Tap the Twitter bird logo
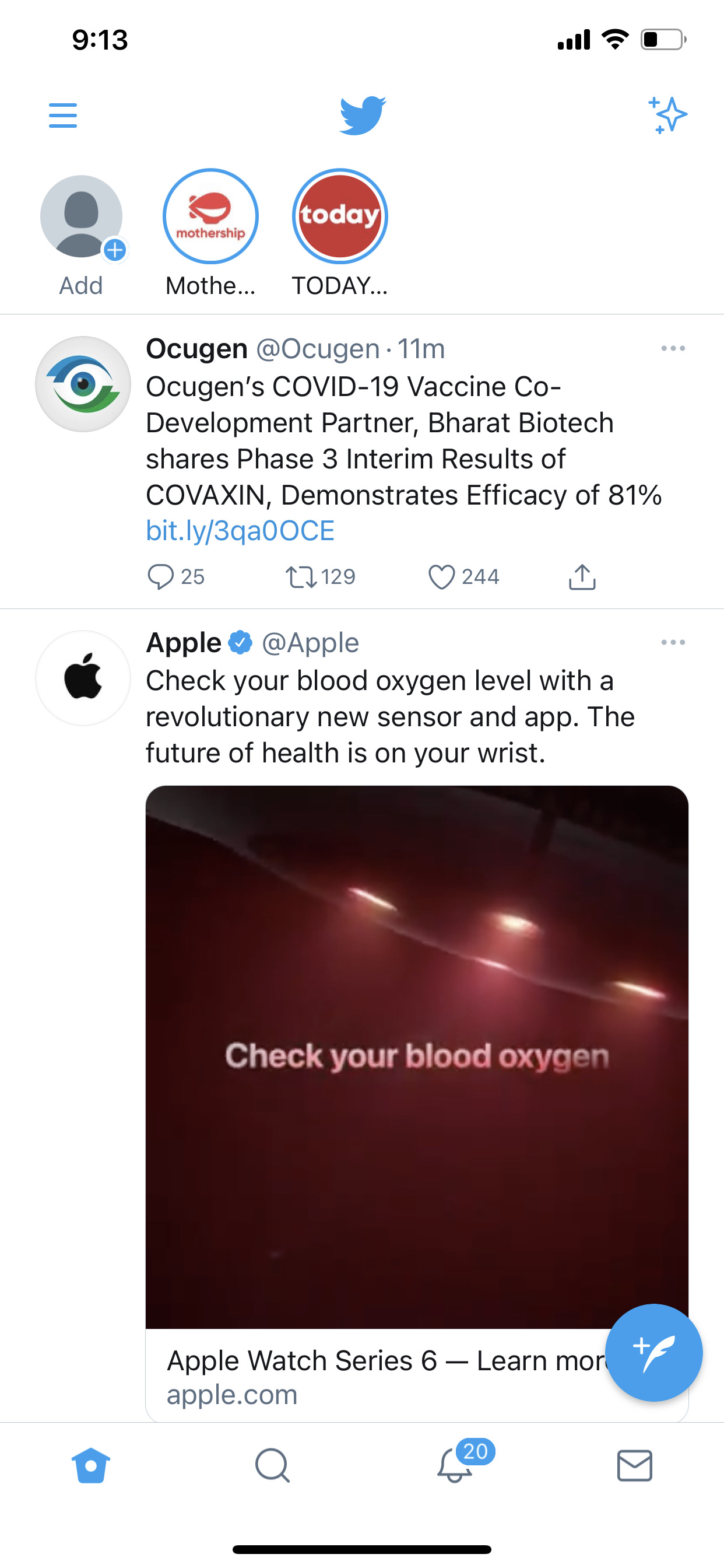This screenshot has width=724, height=1568. 363,115
